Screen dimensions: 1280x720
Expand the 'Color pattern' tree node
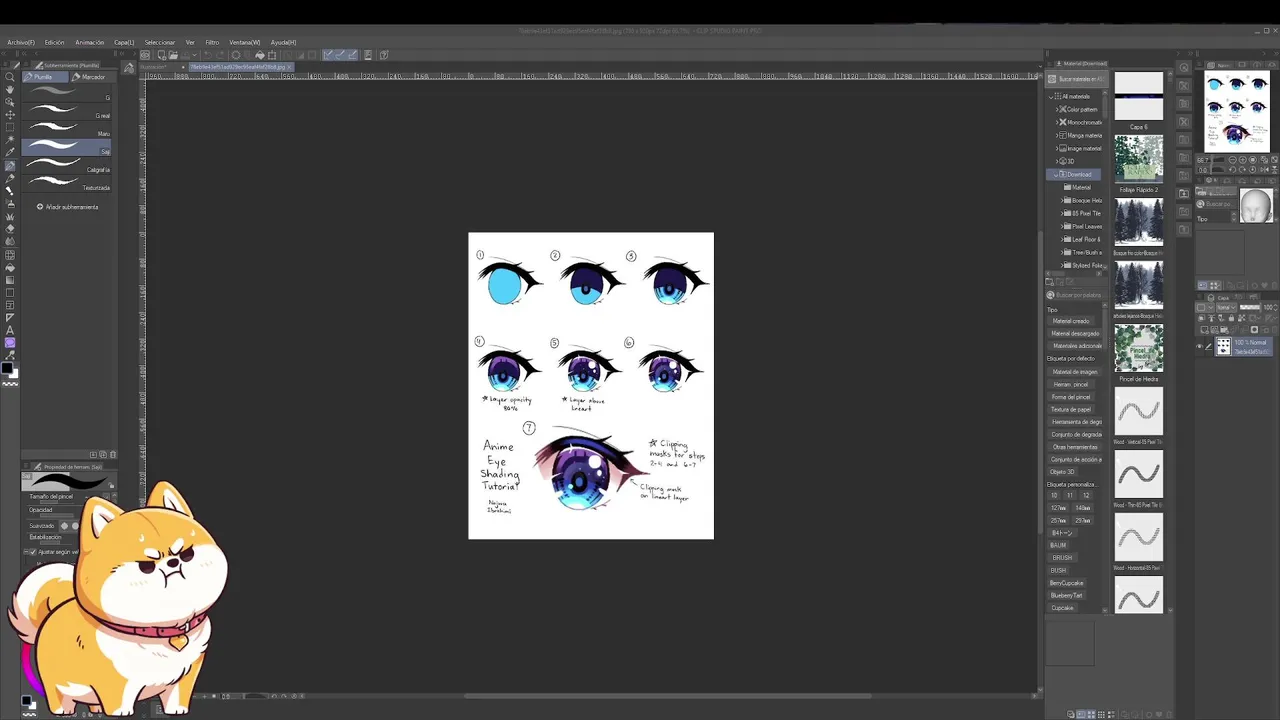[x=1057, y=109]
